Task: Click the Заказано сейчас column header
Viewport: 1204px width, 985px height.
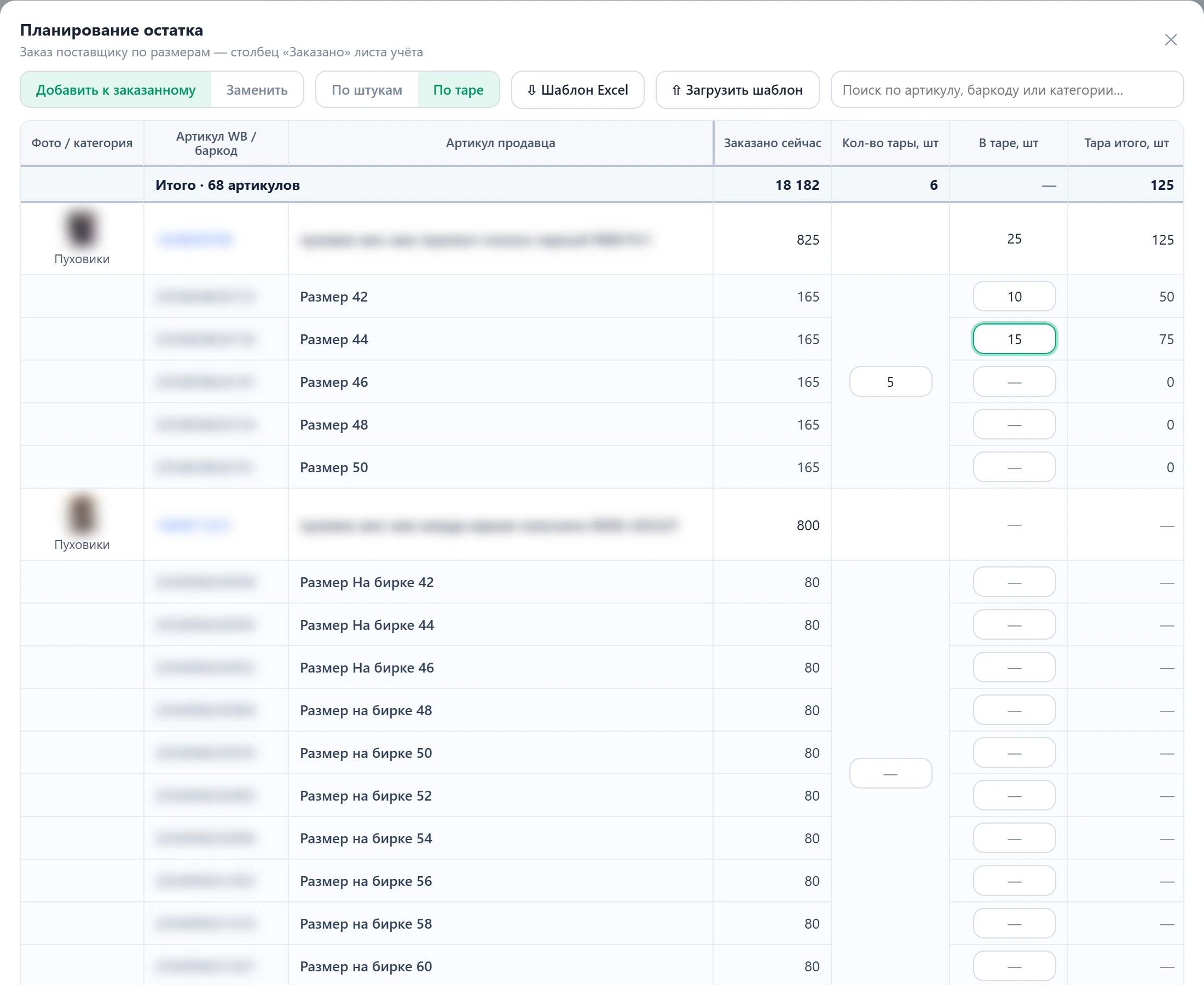Action: pyautogui.click(x=772, y=143)
